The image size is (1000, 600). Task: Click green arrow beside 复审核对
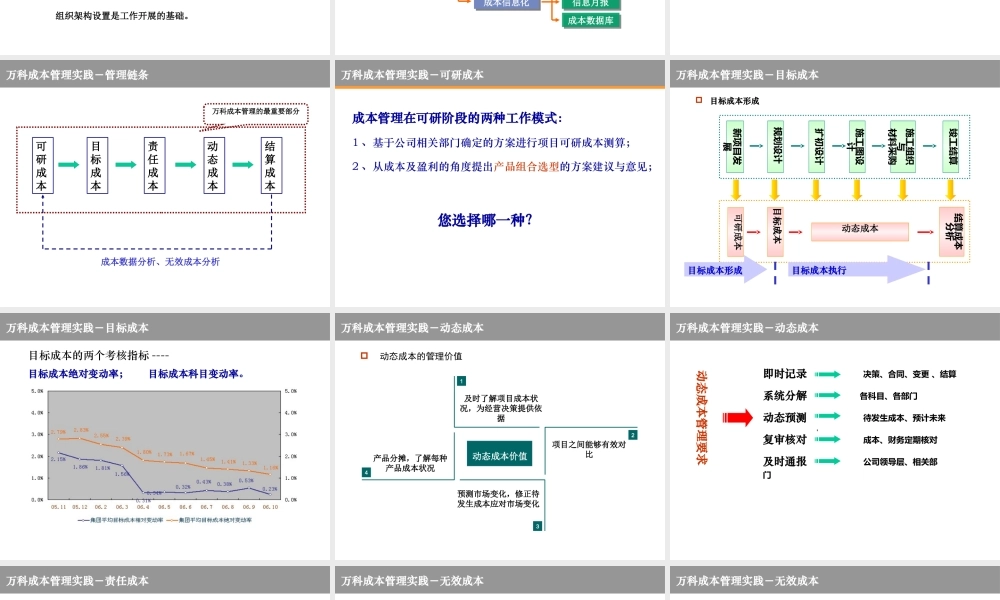pyautogui.click(x=828, y=439)
